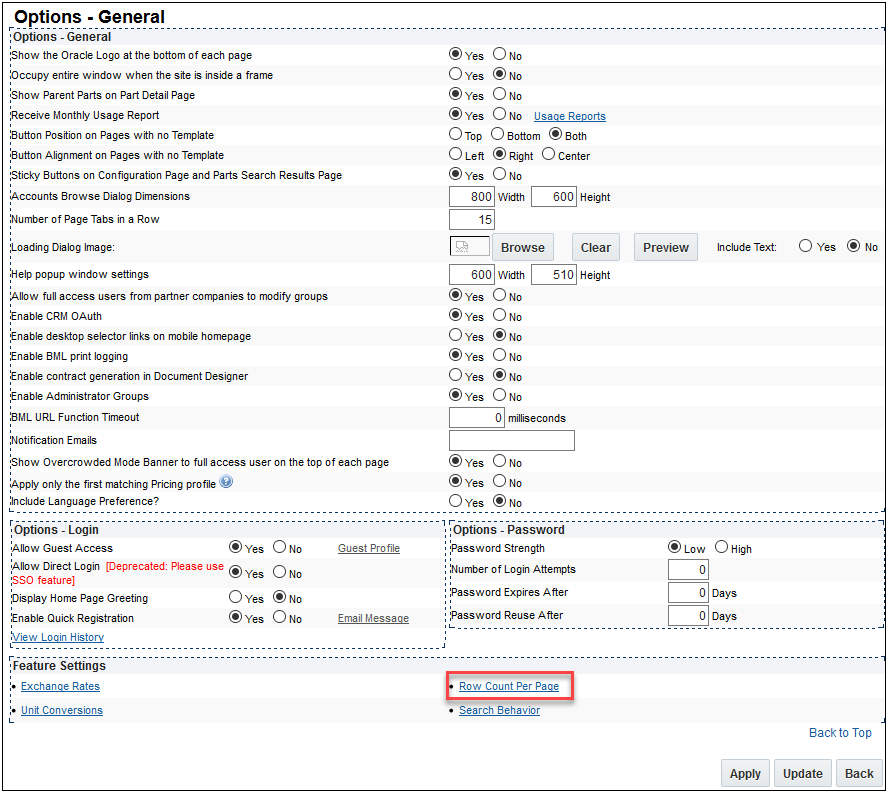Click the Apply button
The width and height of the screenshot is (888, 793).
(x=745, y=773)
